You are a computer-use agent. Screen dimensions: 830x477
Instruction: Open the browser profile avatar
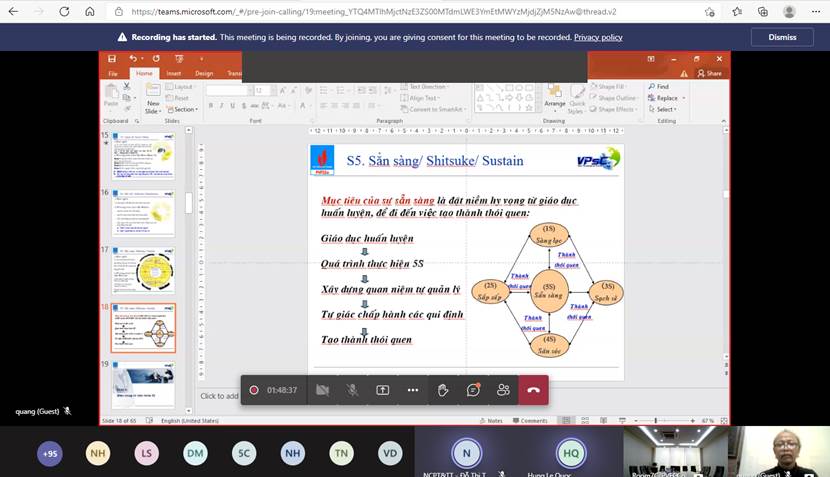tap(789, 12)
